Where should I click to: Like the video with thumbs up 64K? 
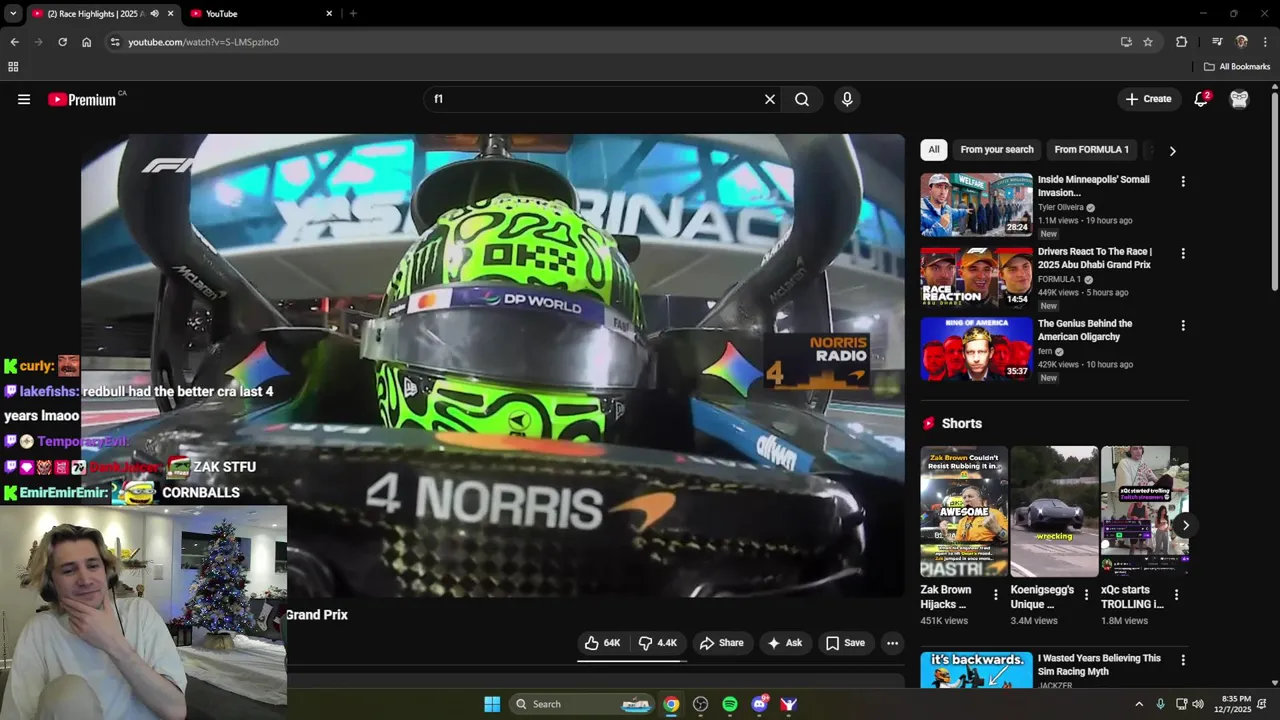coord(602,643)
